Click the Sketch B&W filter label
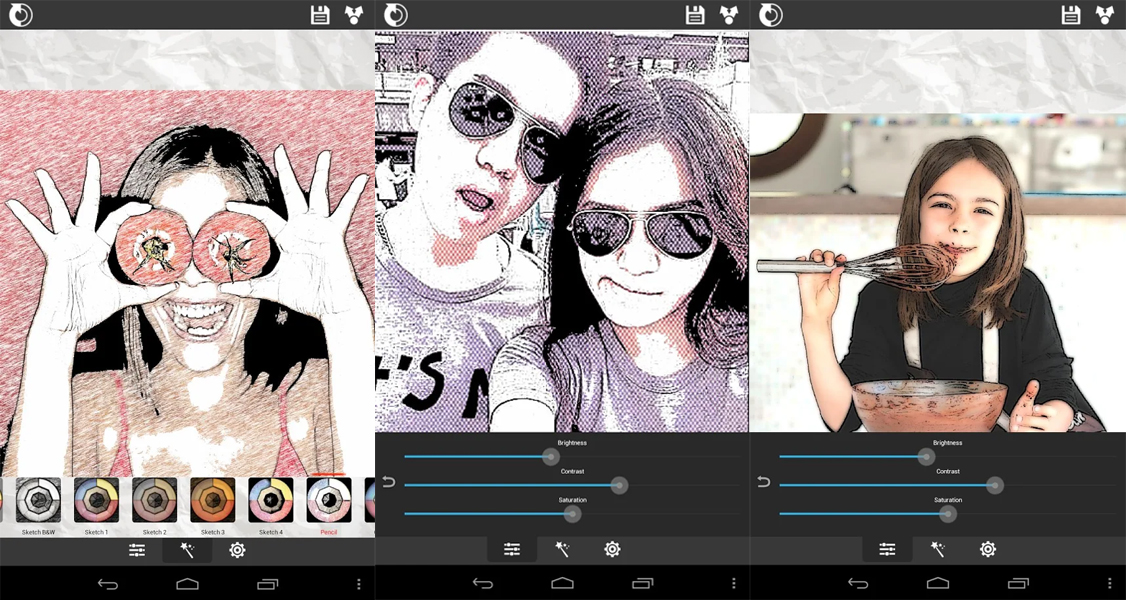 click(x=38, y=533)
